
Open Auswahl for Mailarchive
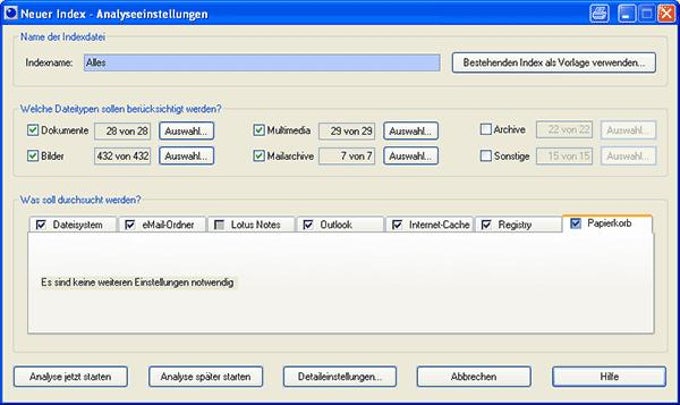pos(411,156)
